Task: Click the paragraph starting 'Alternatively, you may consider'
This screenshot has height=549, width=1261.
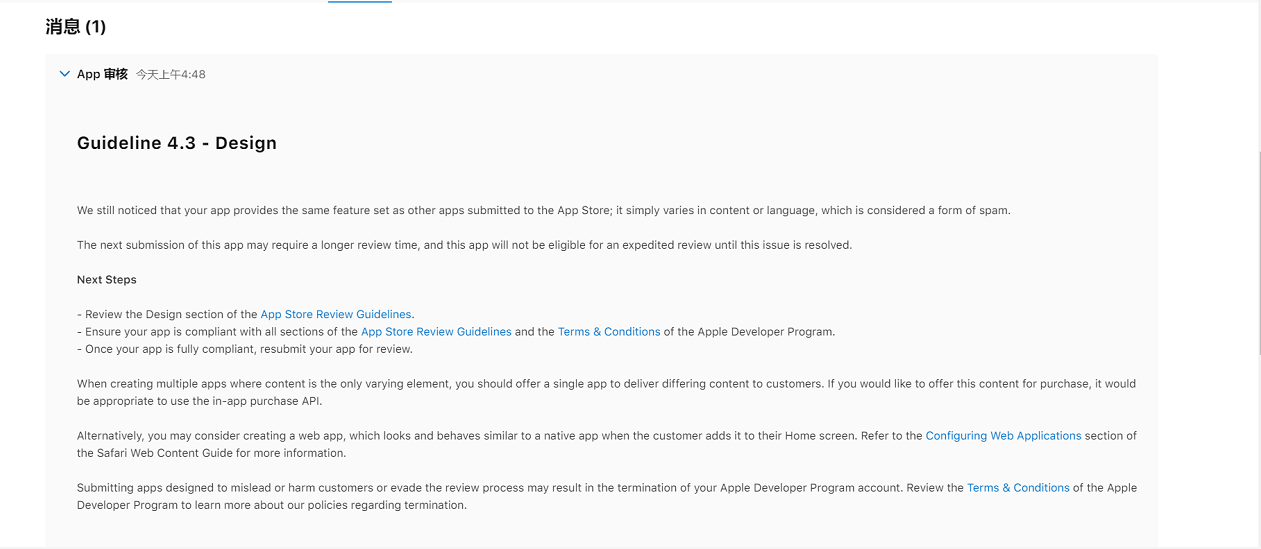Action: [606, 444]
